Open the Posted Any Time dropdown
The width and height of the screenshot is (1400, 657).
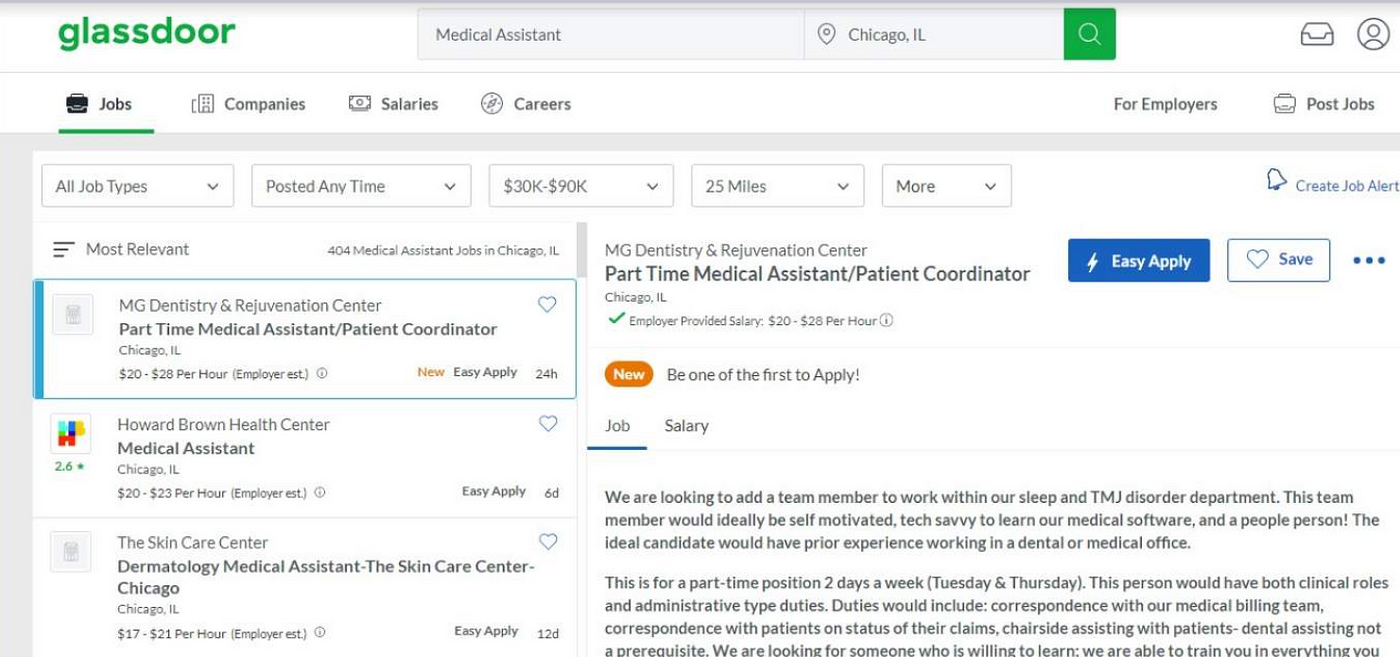[x=361, y=186]
